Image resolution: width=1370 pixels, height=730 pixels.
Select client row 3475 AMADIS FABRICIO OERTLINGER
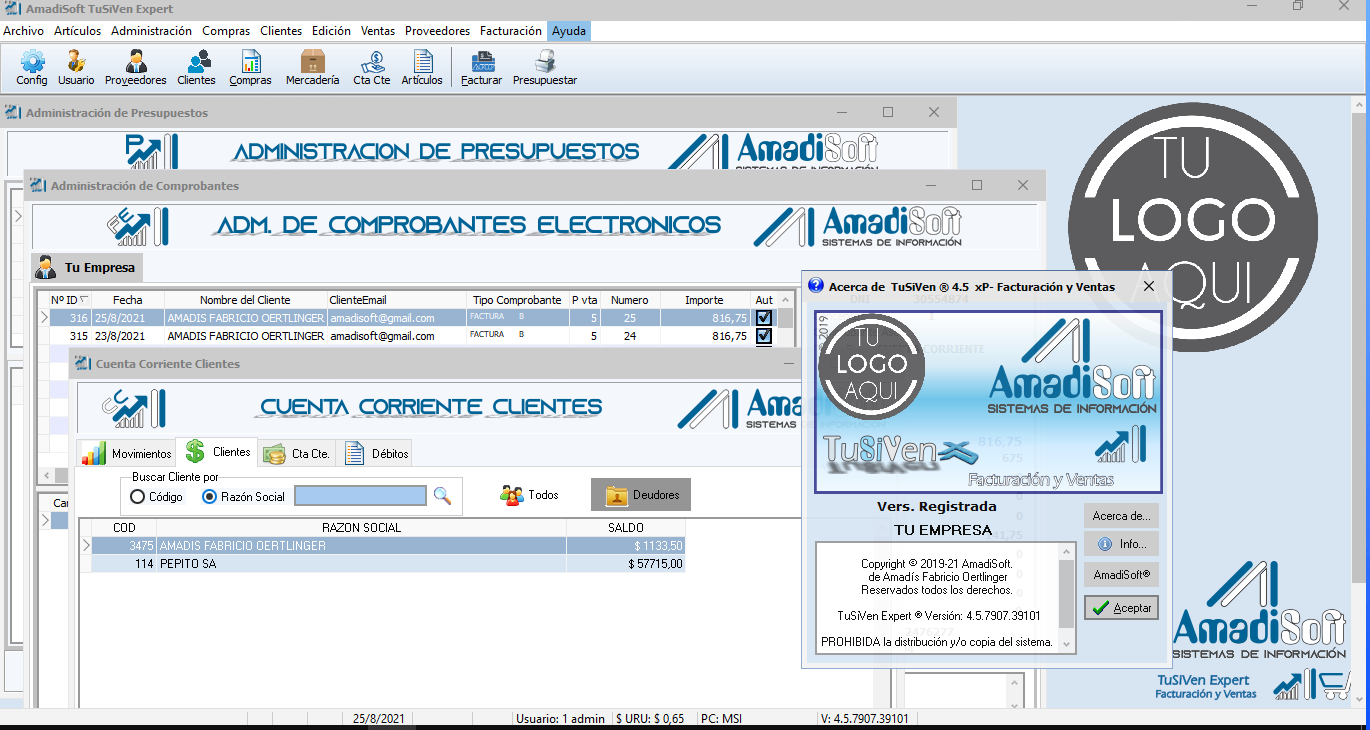coord(388,546)
